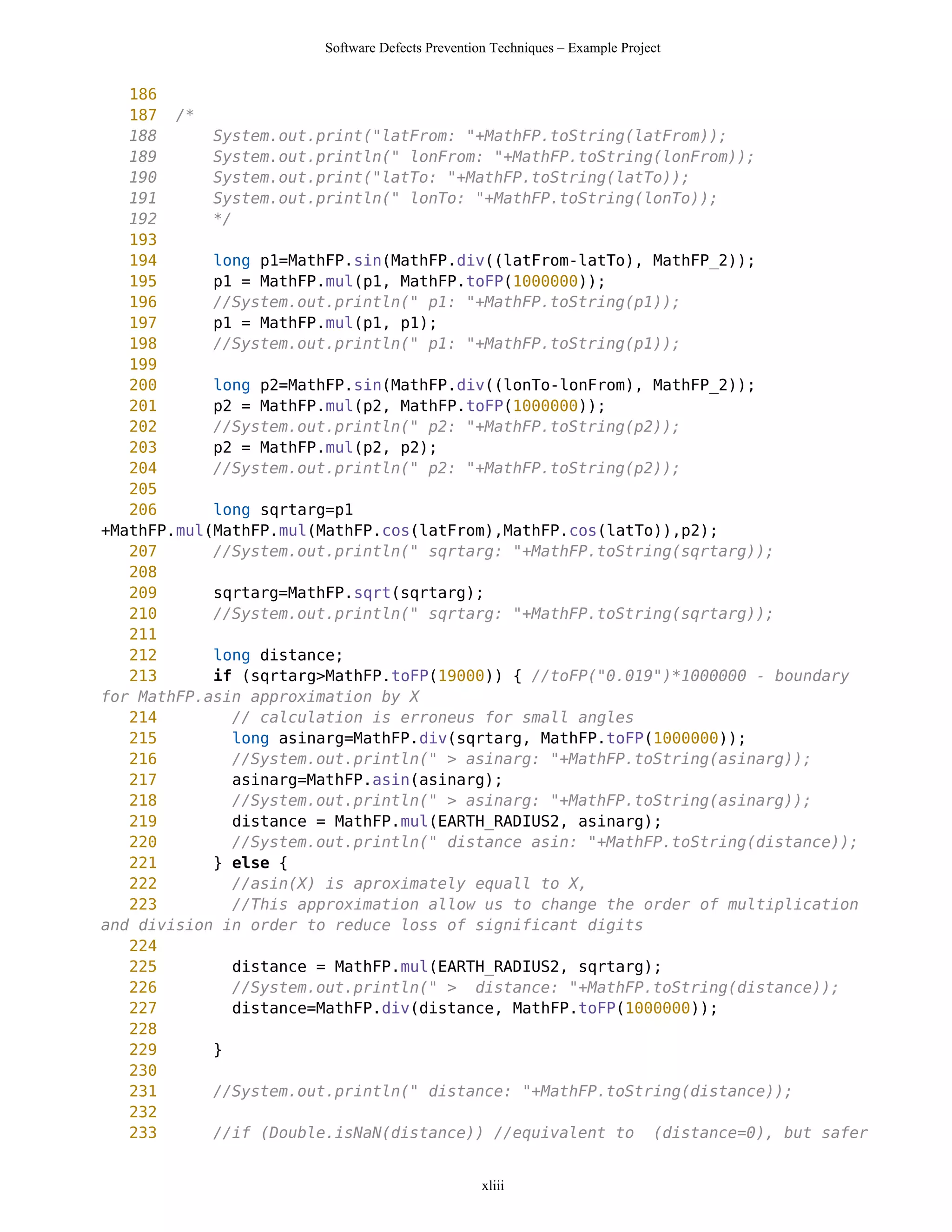Viewport: 952px width, 1232px height.
Task: Click line 190 'latTo' print comment
Action: pyautogui.click(x=450, y=178)
